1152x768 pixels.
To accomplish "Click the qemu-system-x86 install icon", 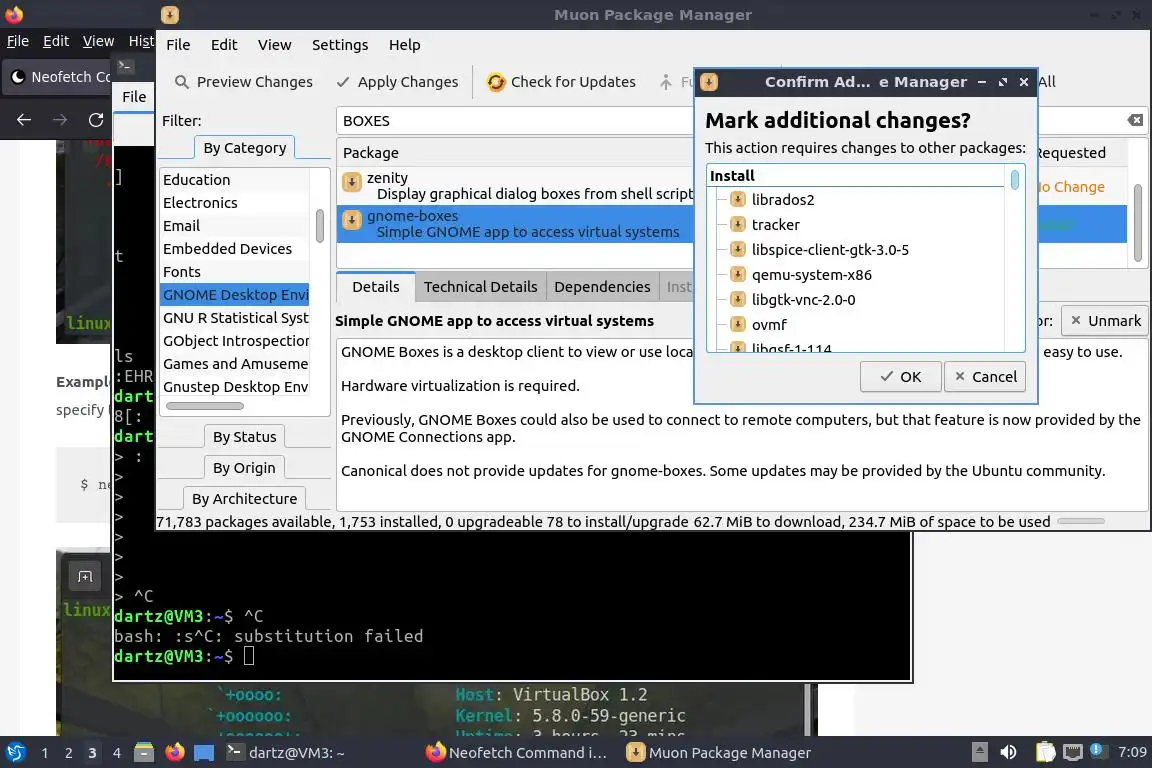I will pyautogui.click(x=738, y=274).
